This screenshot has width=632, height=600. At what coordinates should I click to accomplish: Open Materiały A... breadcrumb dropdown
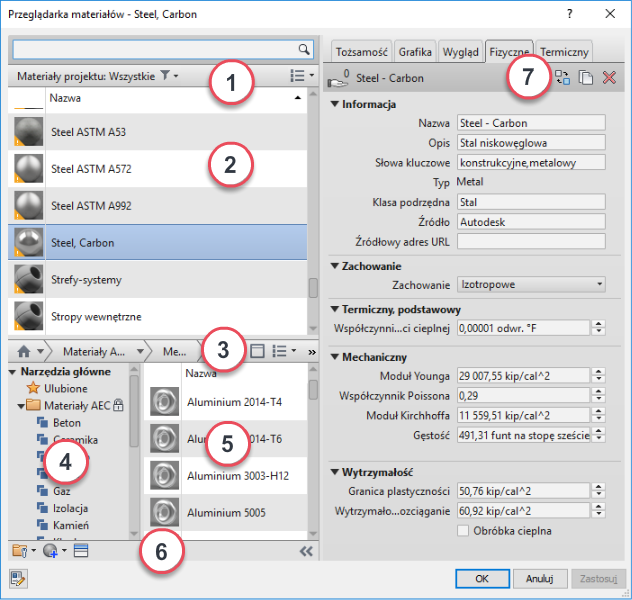(140, 351)
